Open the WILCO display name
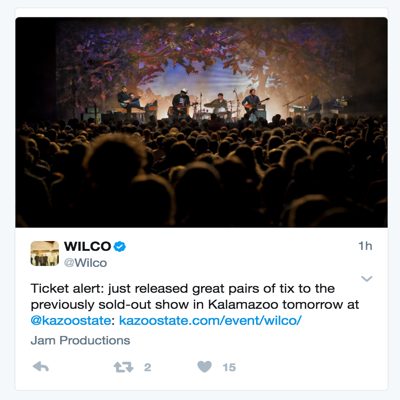Screen dimensions: 400x400 click(87, 246)
